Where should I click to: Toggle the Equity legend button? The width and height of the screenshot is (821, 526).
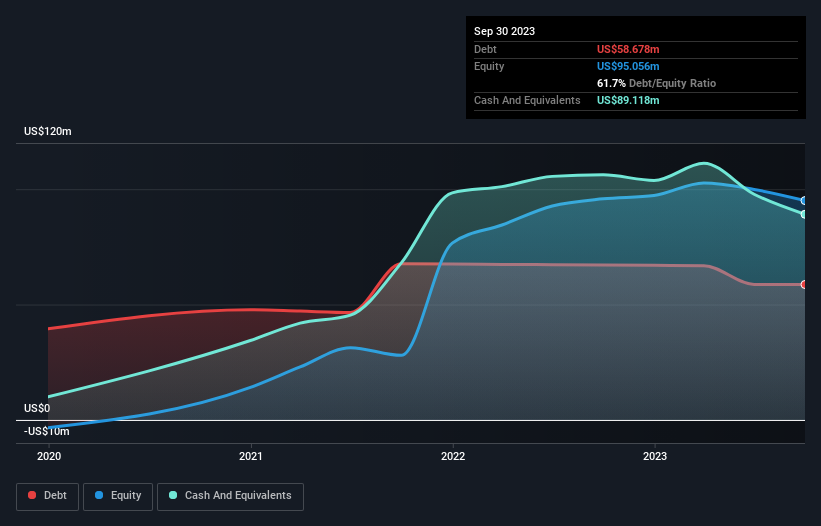click(118, 496)
